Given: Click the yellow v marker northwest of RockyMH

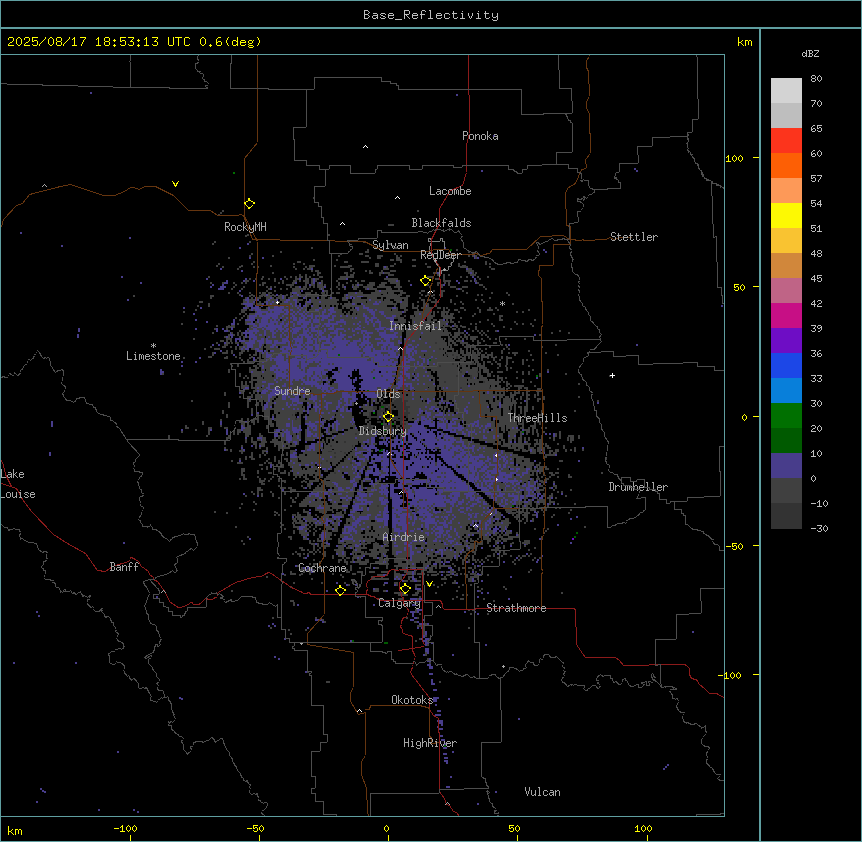Looking at the screenshot, I should pos(175,184).
